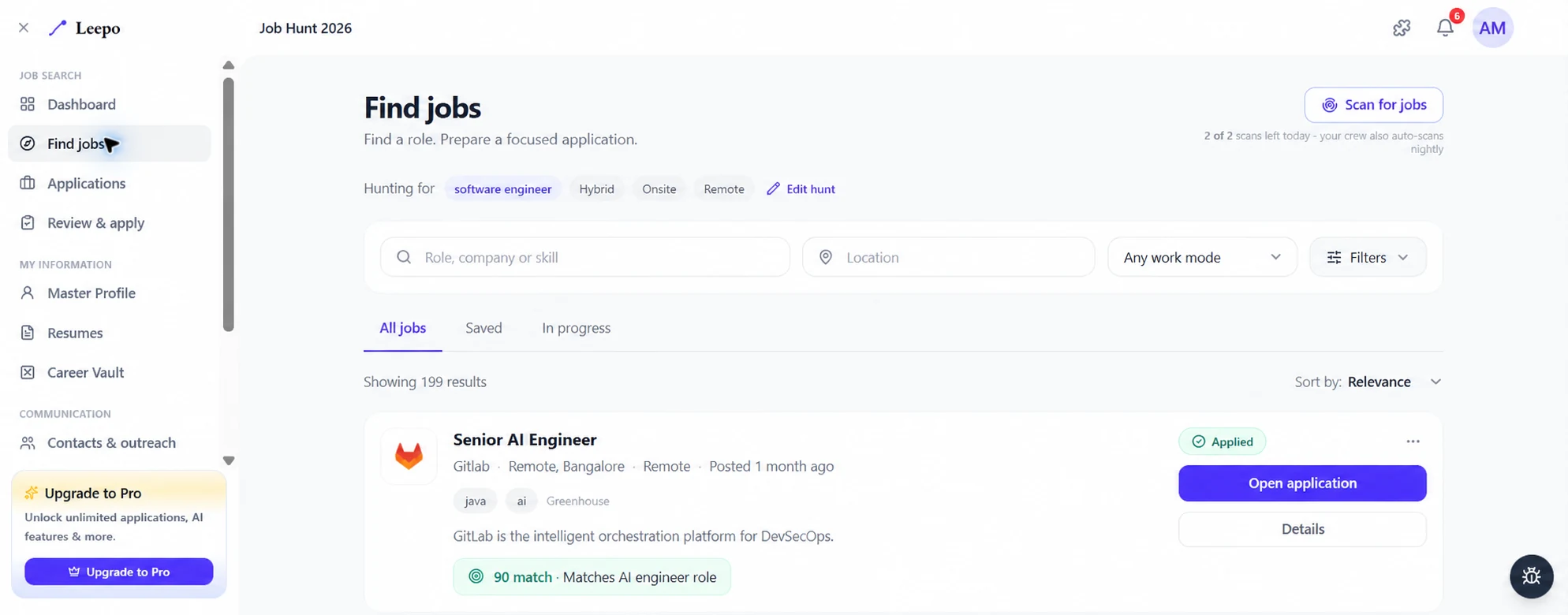Open Dashboard from the sidebar
The width and height of the screenshot is (1568, 615).
coord(110,104)
